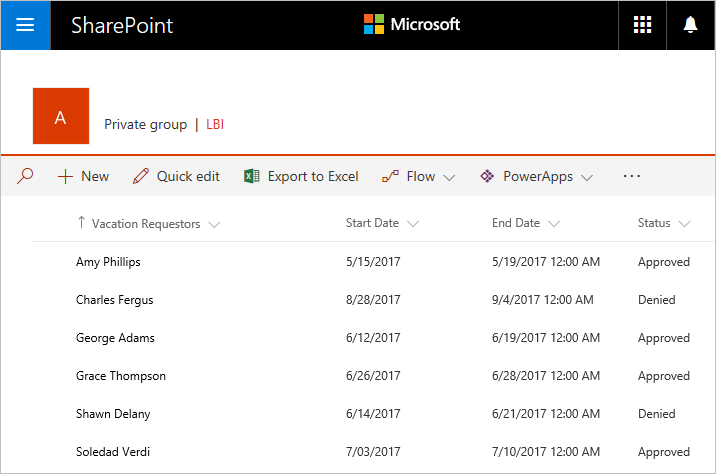716x474 pixels.
Task: Click the SharePoint title
Action: pyautogui.click(x=122, y=25)
